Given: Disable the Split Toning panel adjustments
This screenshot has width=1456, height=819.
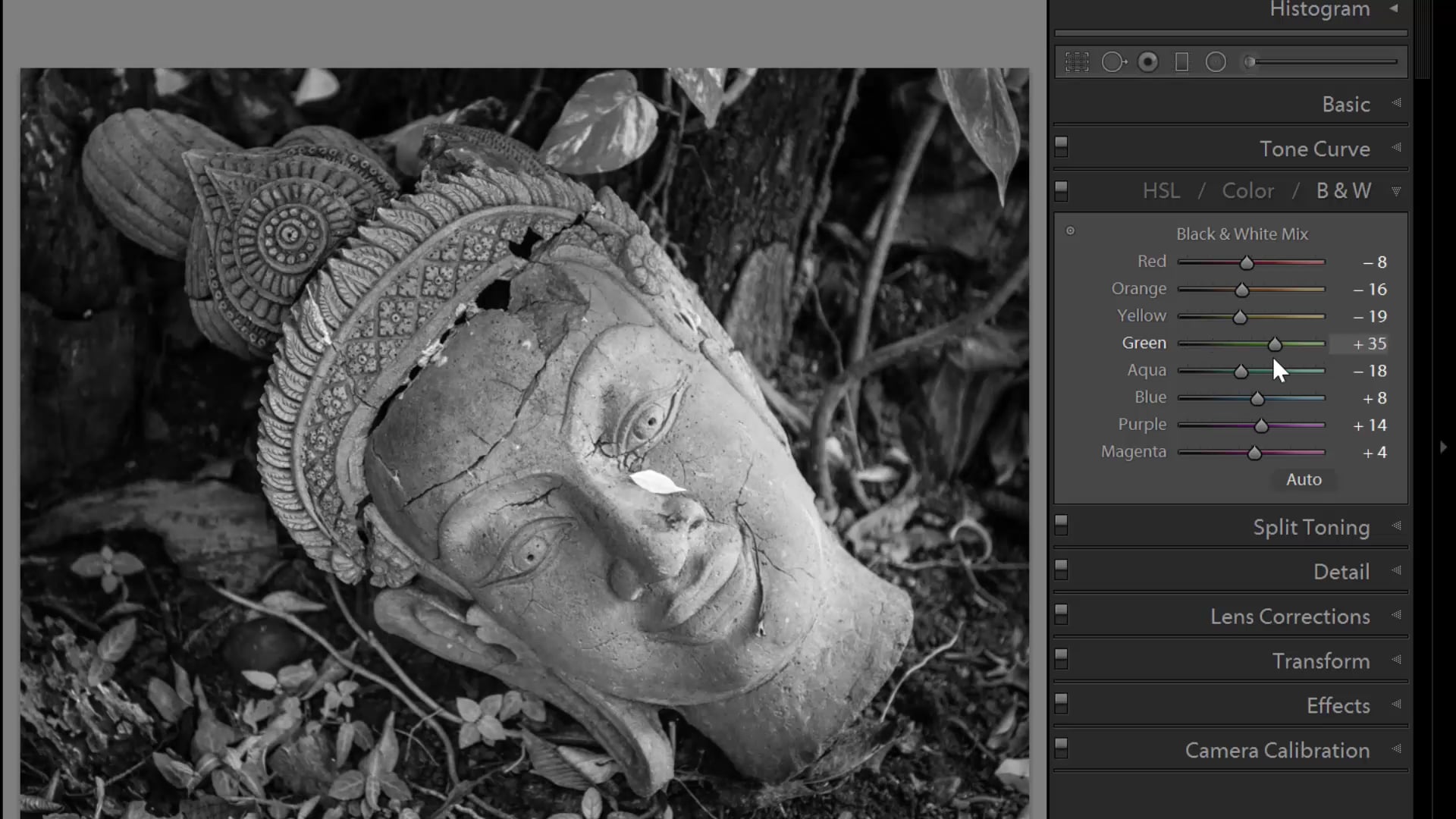Looking at the screenshot, I should [1061, 524].
